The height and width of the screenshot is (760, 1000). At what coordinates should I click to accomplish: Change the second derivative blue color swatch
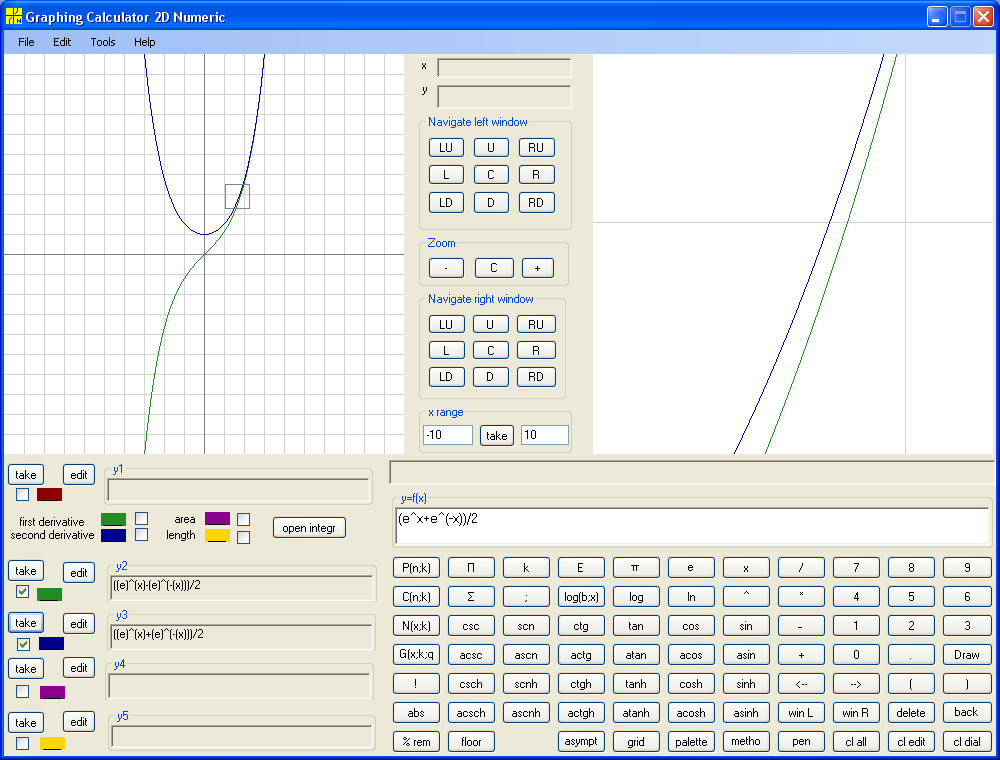pyautogui.click(x=114, y=535)
